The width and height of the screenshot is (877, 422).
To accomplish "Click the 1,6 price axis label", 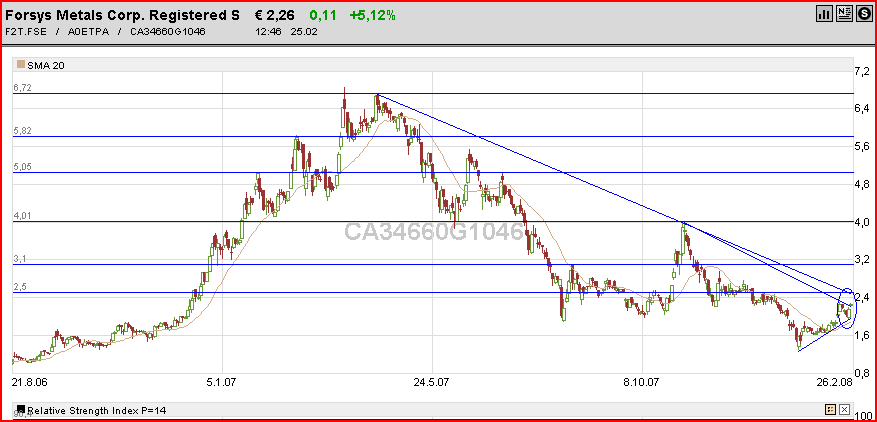I will [864, 336].
